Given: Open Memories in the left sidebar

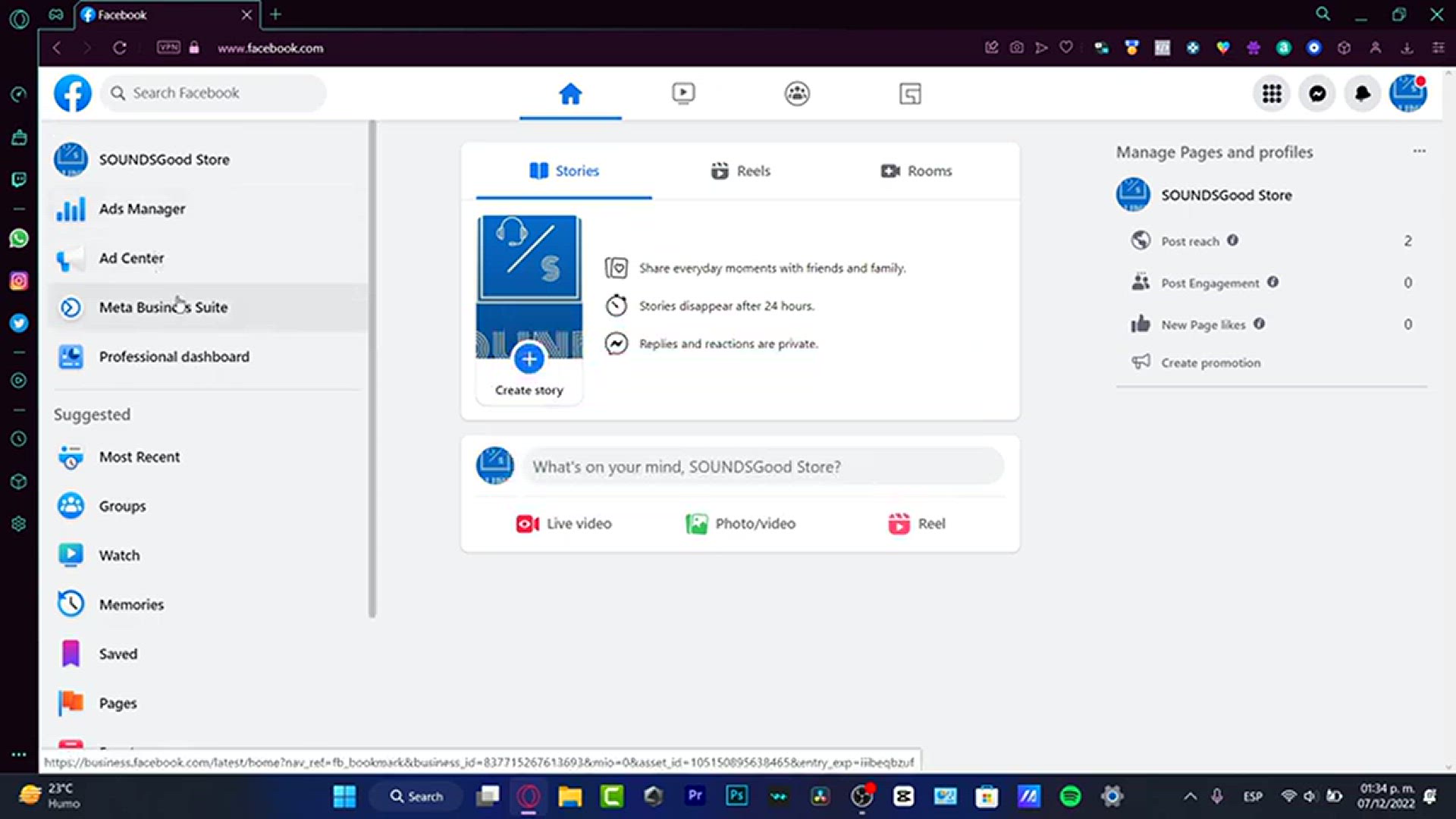Looking at the screenshot, I should pos(209,604).
